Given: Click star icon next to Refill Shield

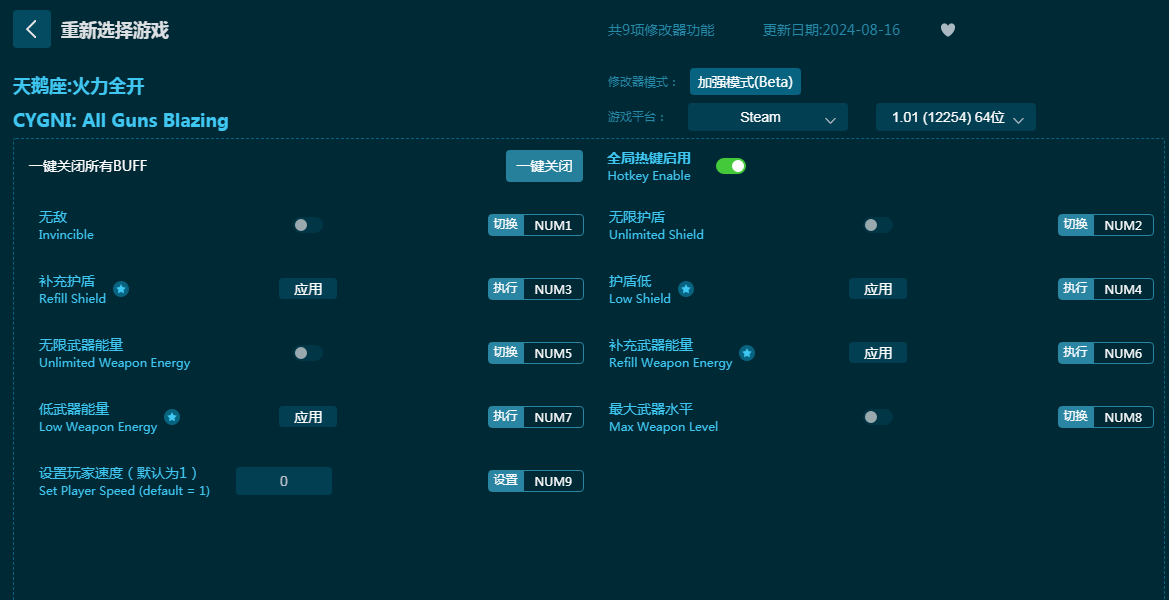Looking at the screenshot, I should click(x=121, y=289).
